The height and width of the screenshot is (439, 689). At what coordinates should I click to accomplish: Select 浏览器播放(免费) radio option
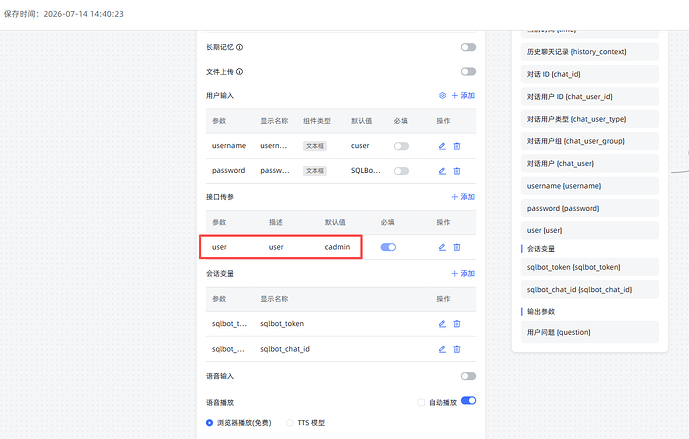coord(210,423)
